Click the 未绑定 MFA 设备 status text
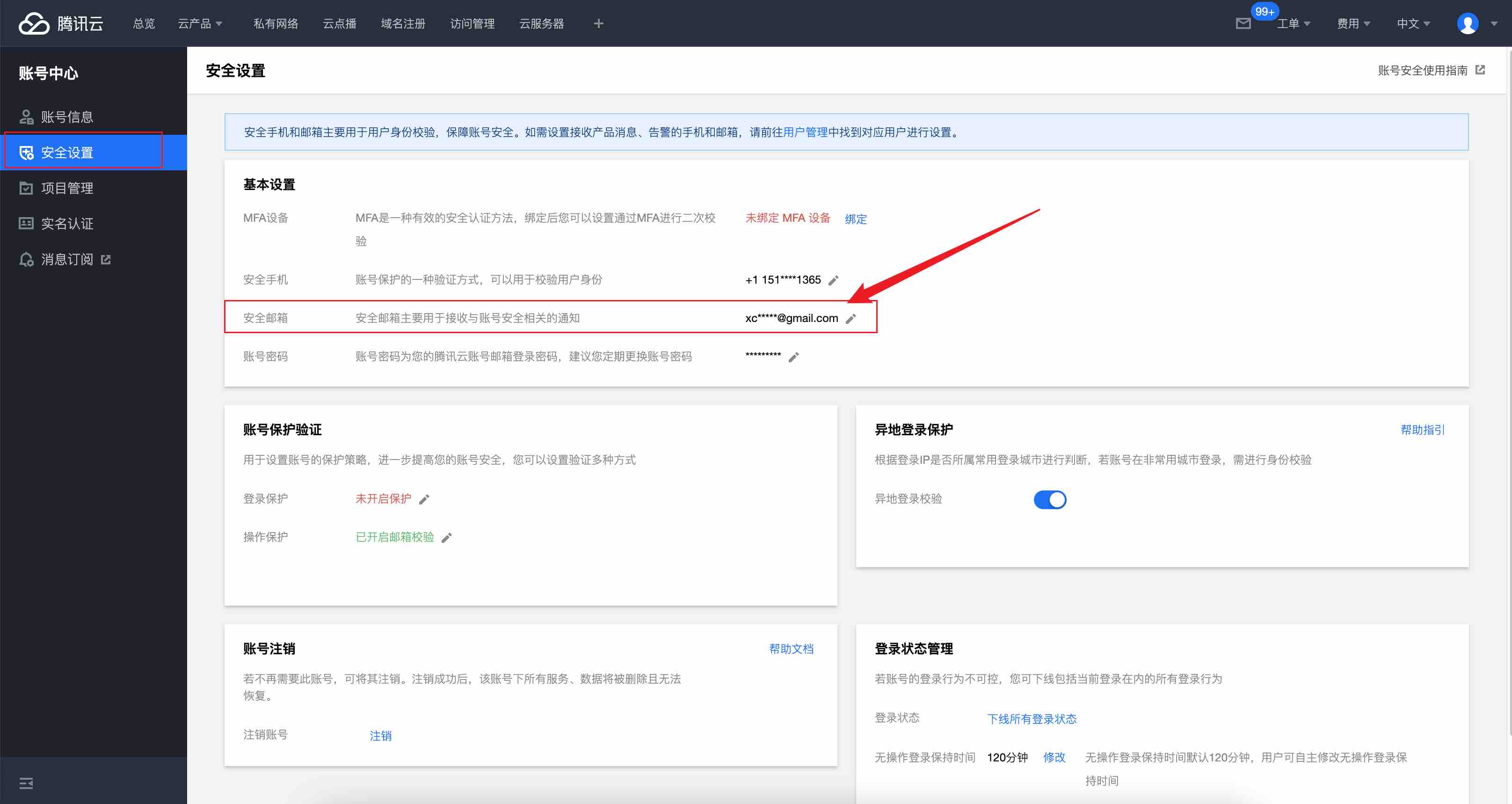This screenshot has width=1512, height=804. [x=788, y=219]
